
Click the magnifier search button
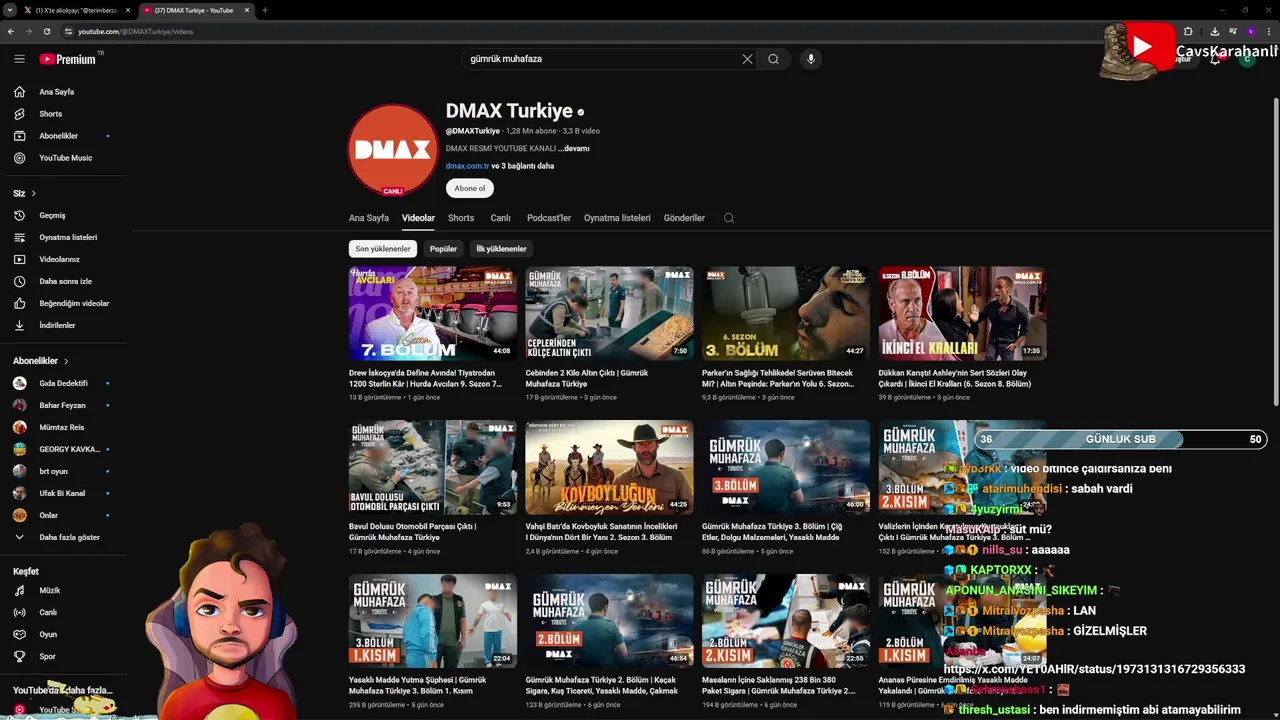click(773, 59)
